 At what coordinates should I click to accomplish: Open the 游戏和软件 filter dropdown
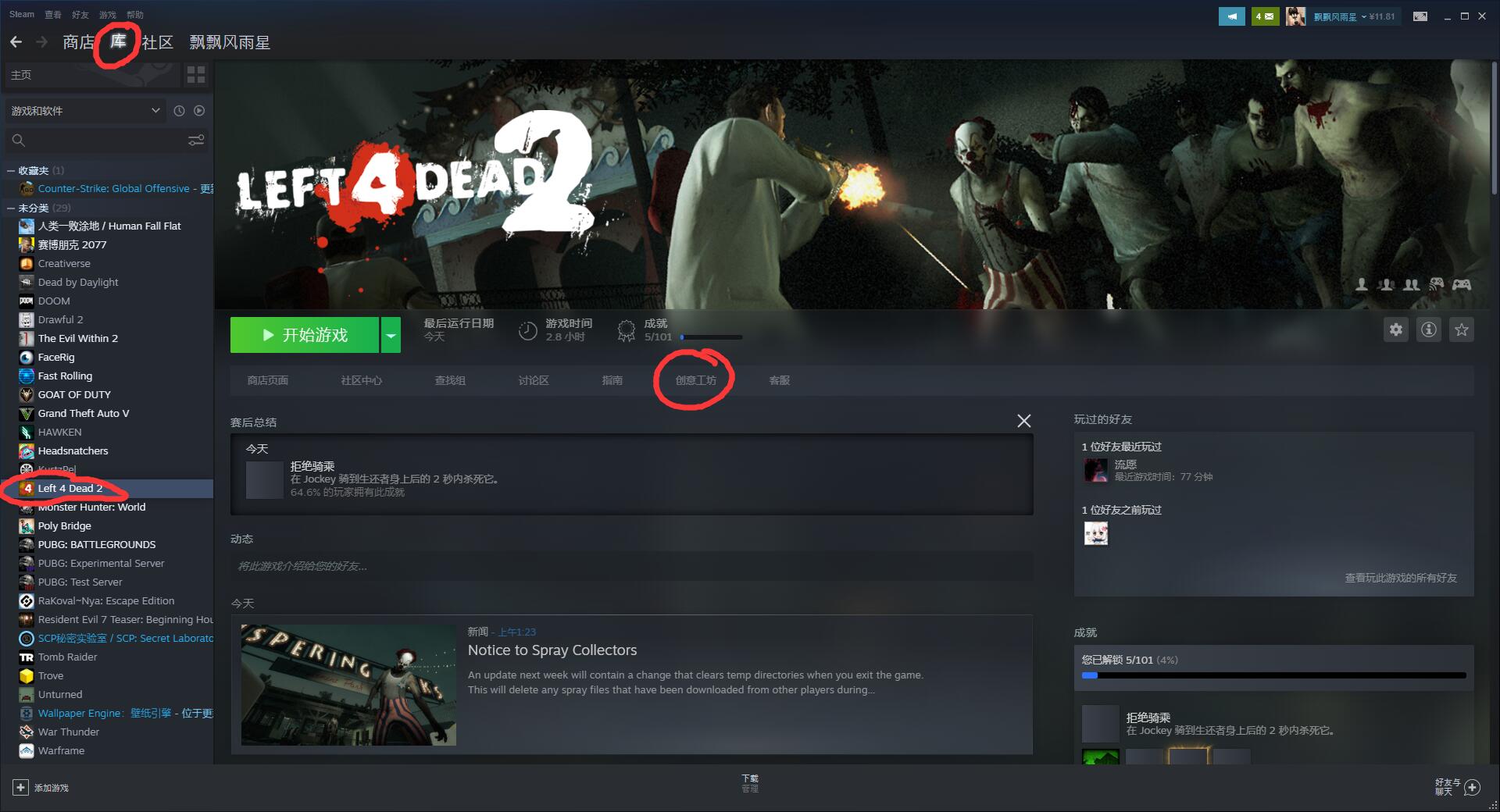85,111
